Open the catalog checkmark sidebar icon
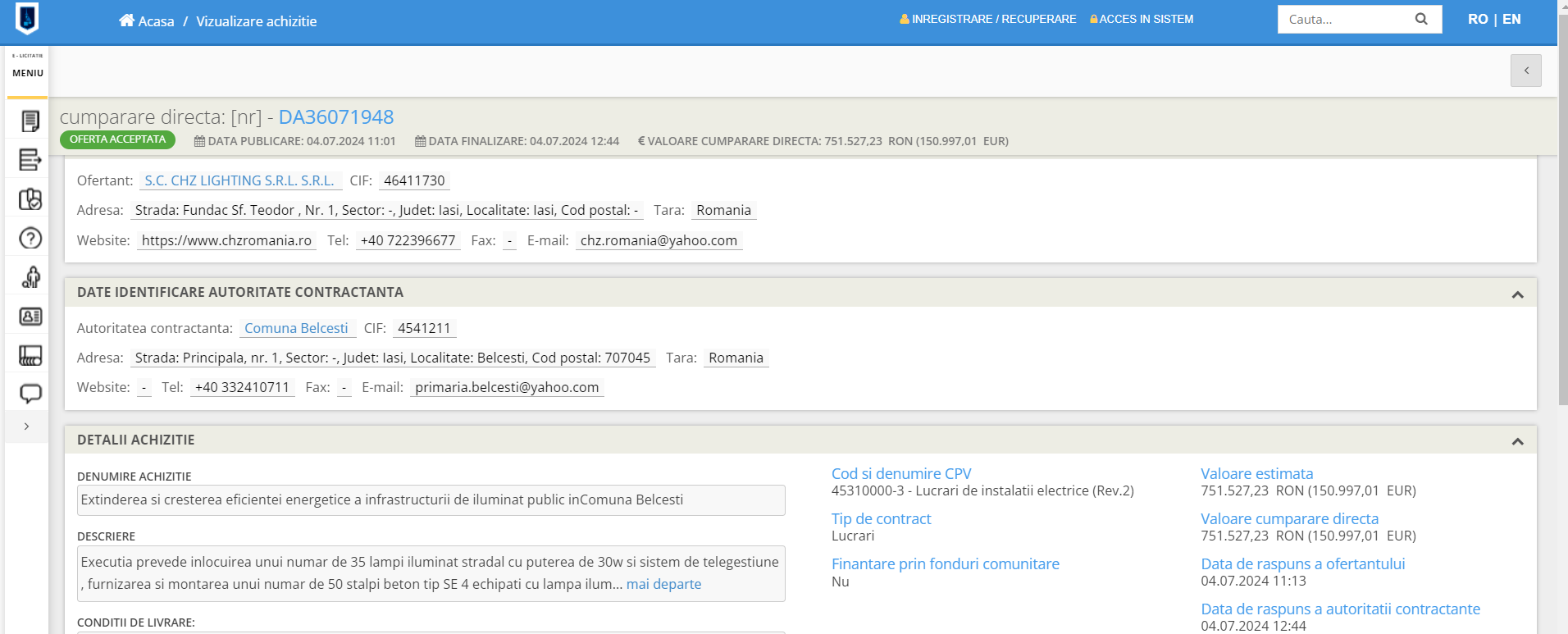The image size is (1568, 634). (30, 199)
